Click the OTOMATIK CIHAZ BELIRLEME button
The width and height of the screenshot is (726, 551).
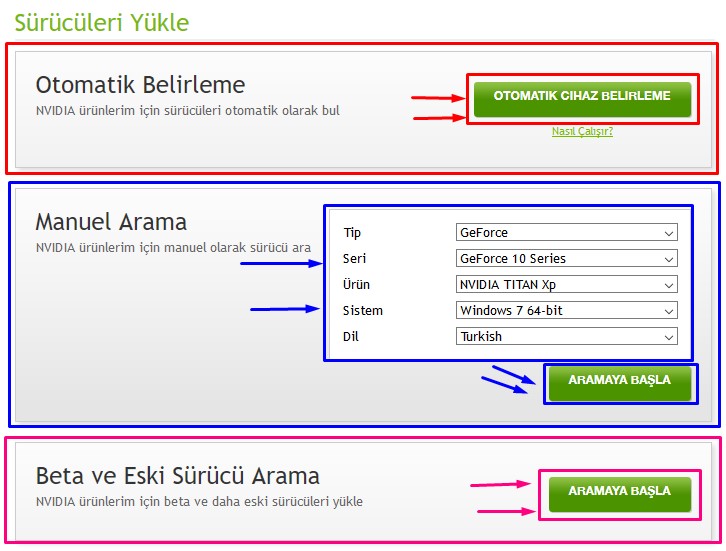pos(582,99)
